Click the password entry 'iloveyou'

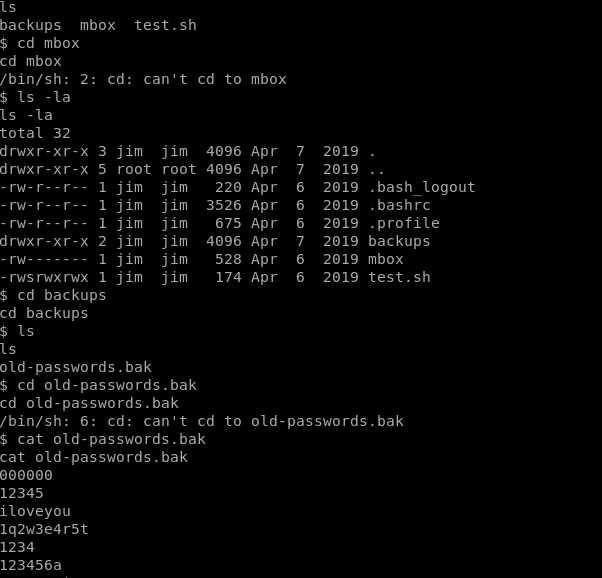click(35, 512)
